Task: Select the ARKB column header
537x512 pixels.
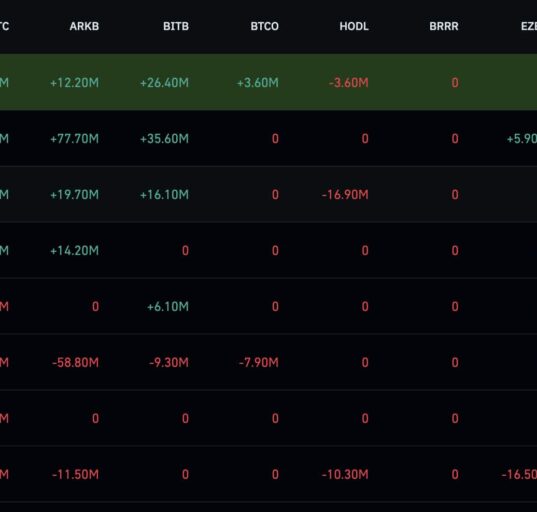Action: (x=84, y=26)
